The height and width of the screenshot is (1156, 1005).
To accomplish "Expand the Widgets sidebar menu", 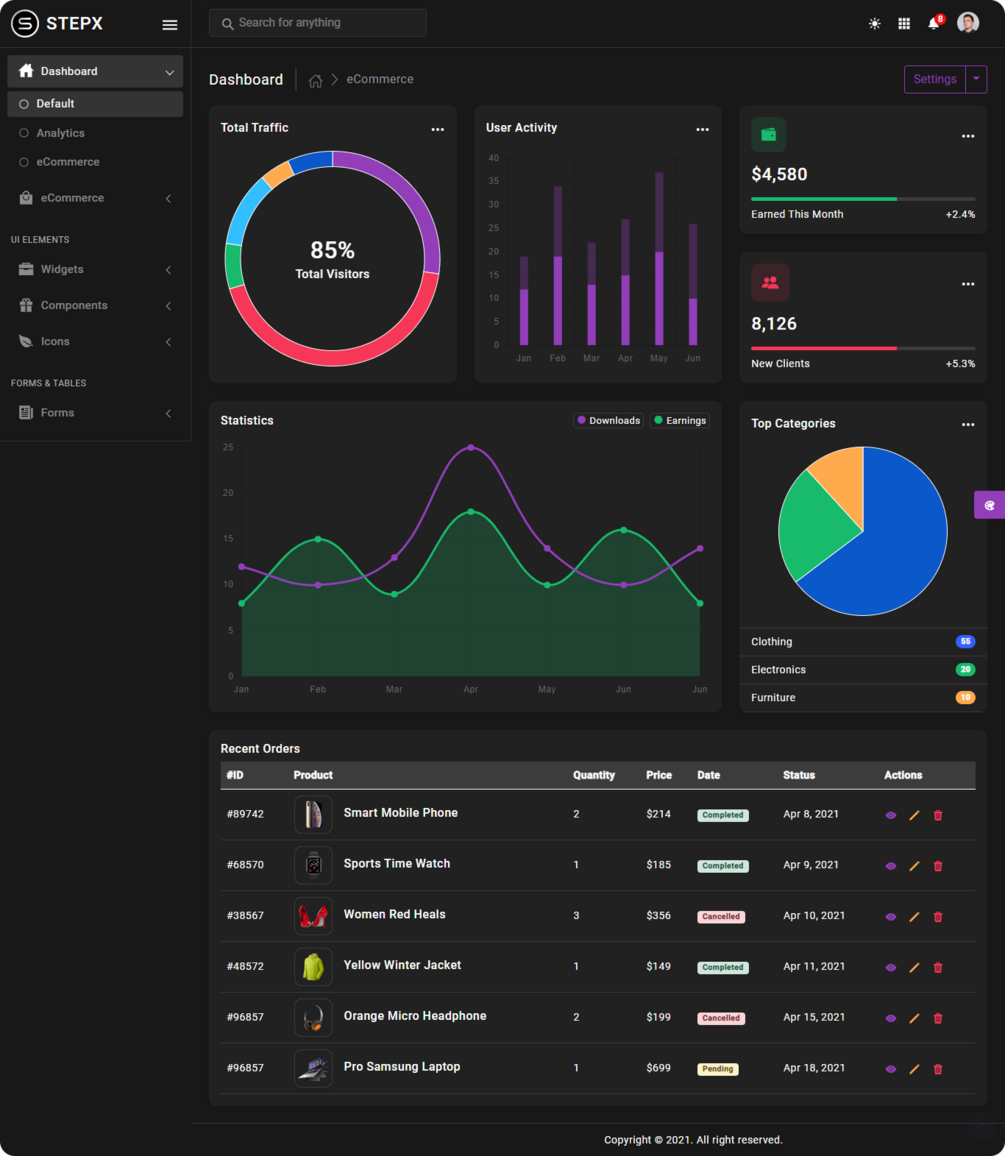I will pos(95,269).
